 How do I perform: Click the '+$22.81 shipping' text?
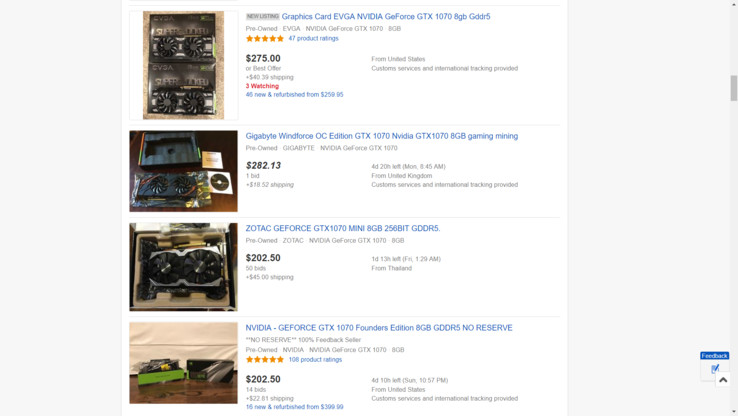(x=270, y=399)
